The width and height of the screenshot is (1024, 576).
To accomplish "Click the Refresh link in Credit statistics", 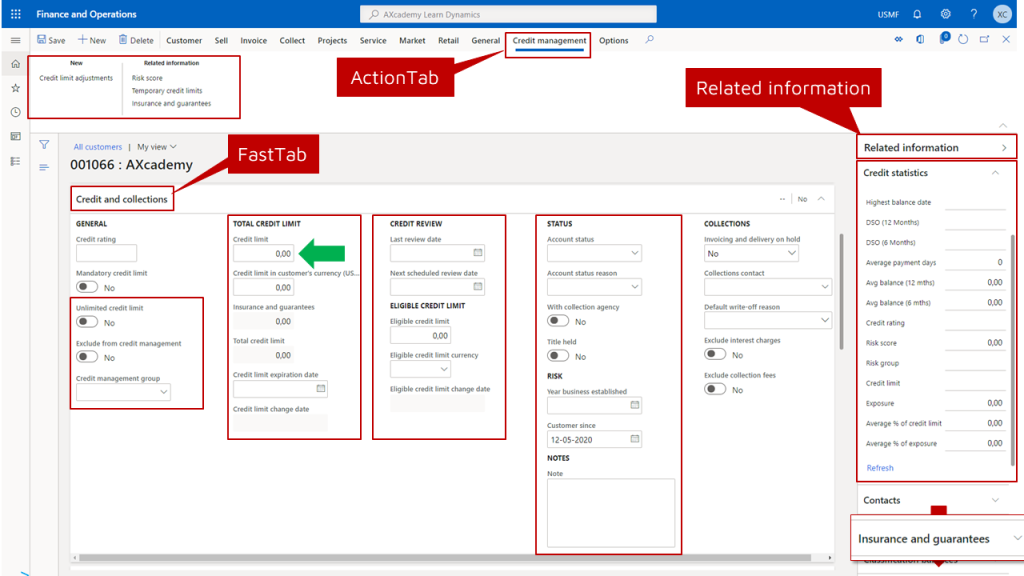I will 880,468.
